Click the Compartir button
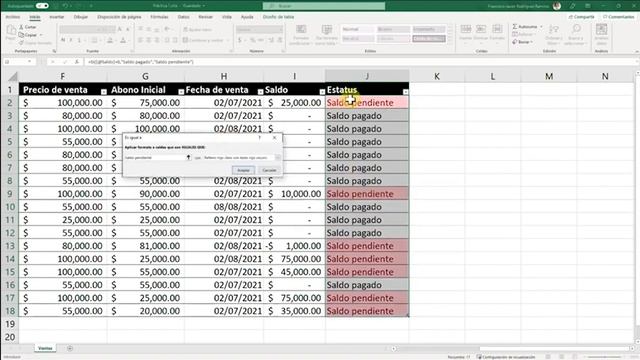Image resolution: width=640 pixels, height=360 pixels. 581,17
